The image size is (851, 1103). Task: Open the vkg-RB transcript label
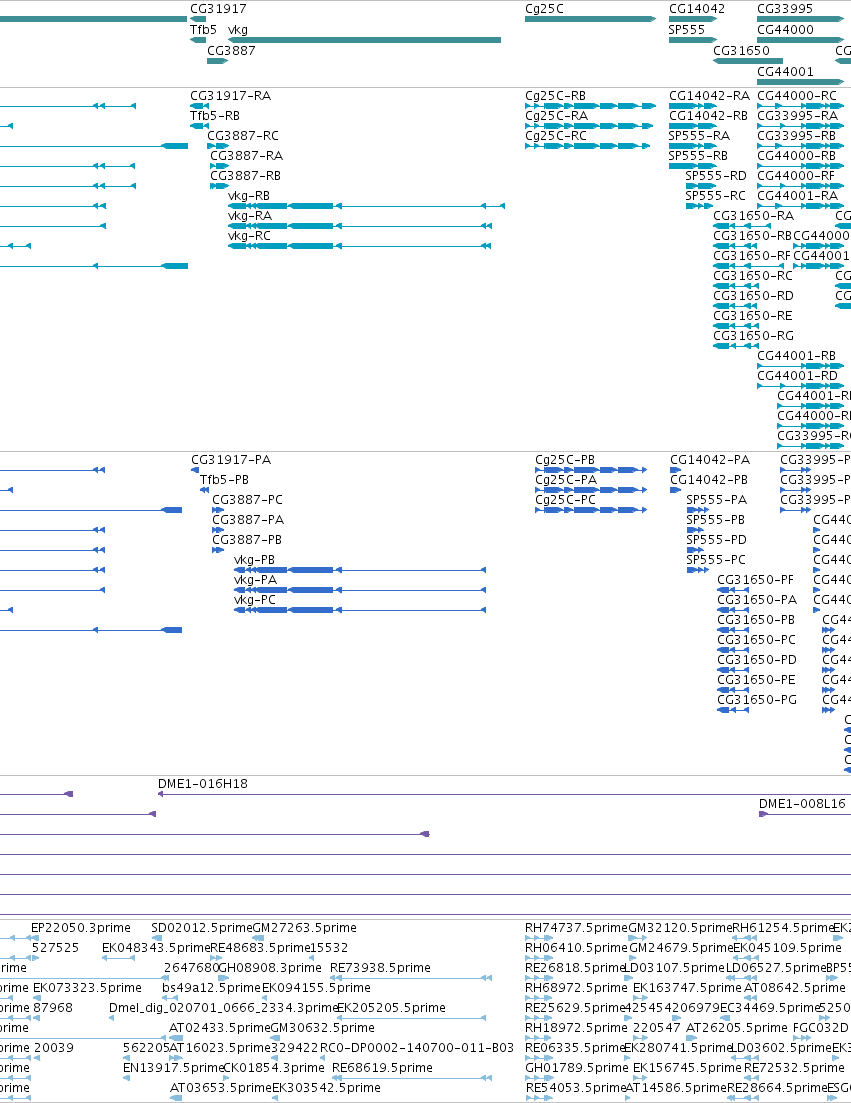[x=249, y=196]
